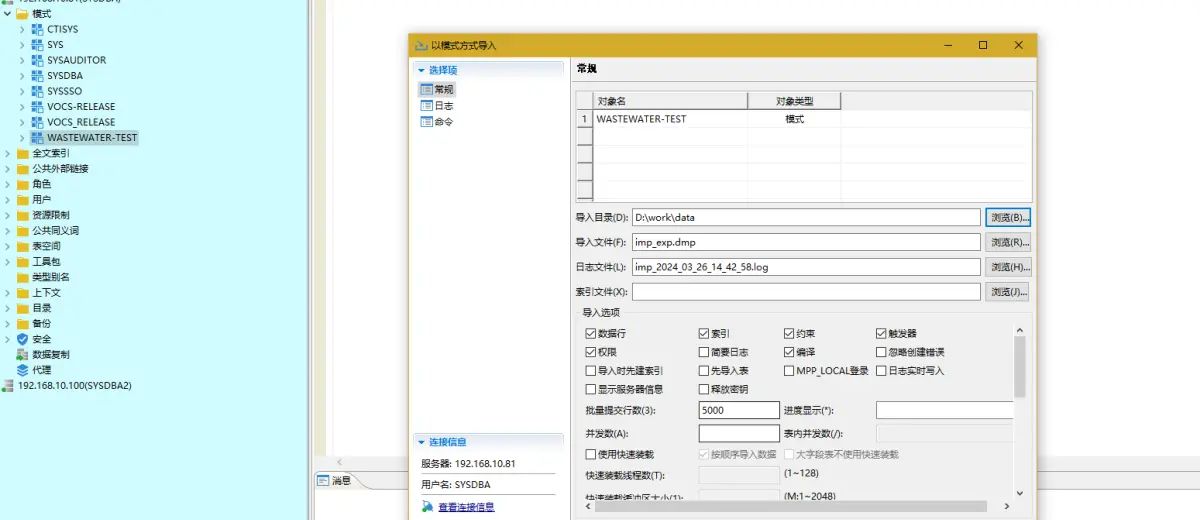Click the SYSDBA schema icon
The height and width of the screenshot is (520, 1200).
(x=38, y=76)
